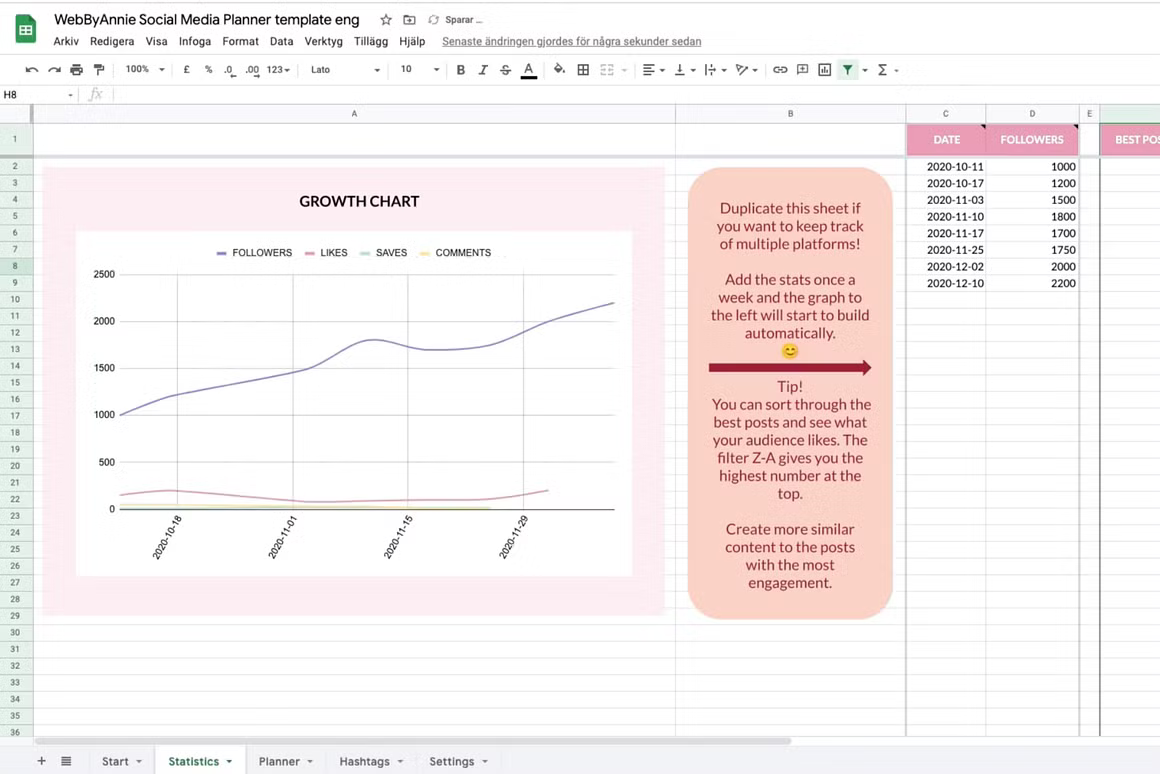The image size is (1160, 774).
Task: Click the undo arrow icon
Action: point(32,70)
